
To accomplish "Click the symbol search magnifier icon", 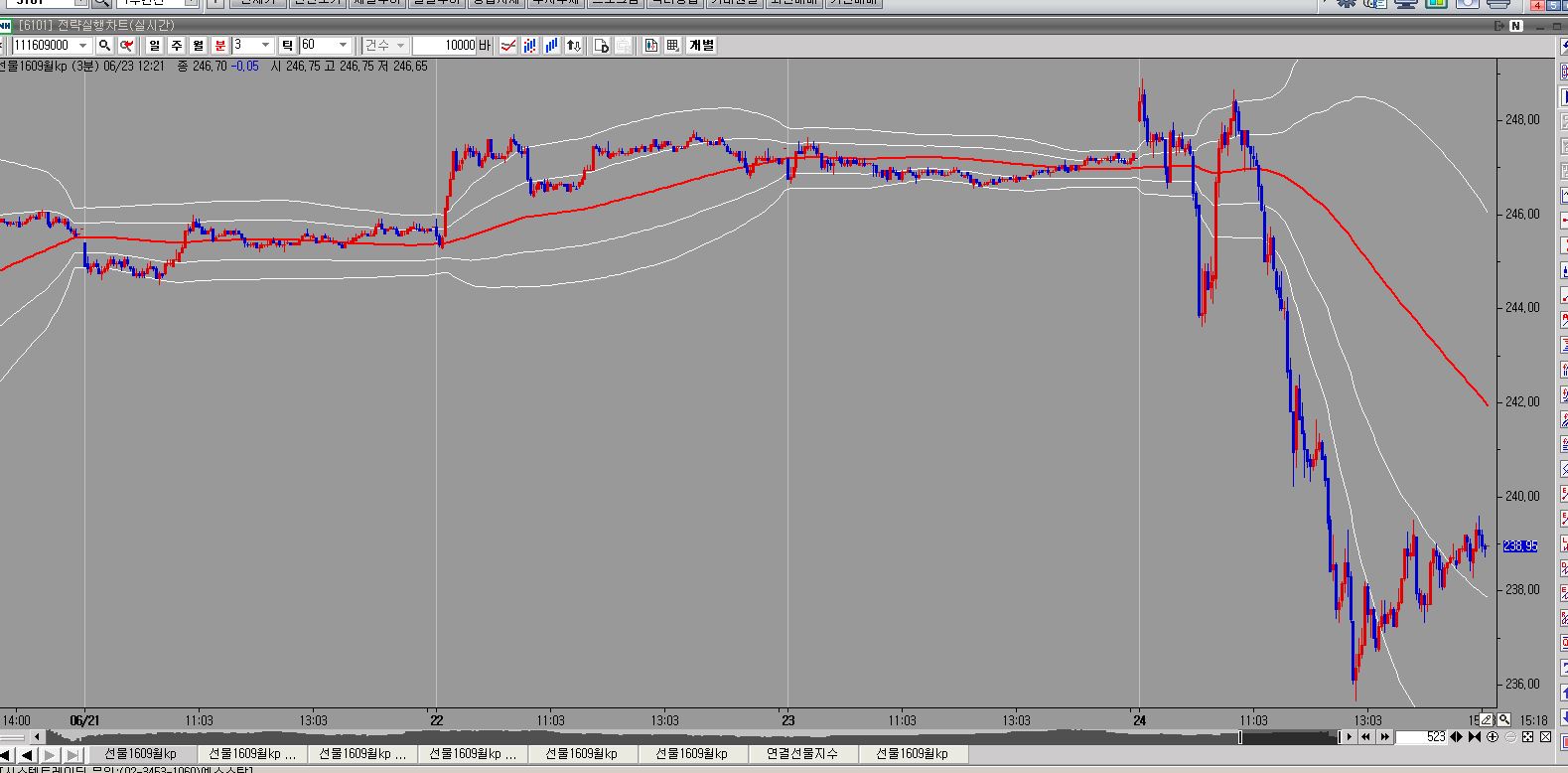I will (x=104, y=46).
